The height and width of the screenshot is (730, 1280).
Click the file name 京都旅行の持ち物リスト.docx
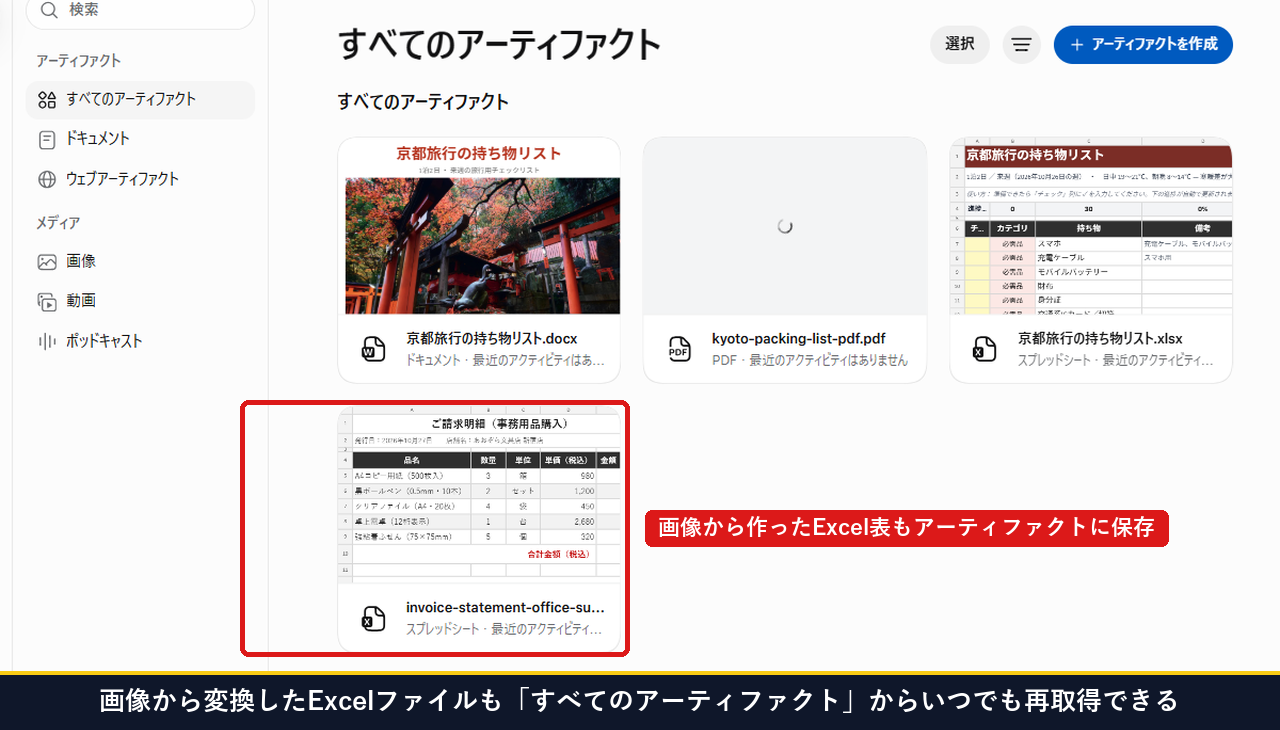coord(492,338)
